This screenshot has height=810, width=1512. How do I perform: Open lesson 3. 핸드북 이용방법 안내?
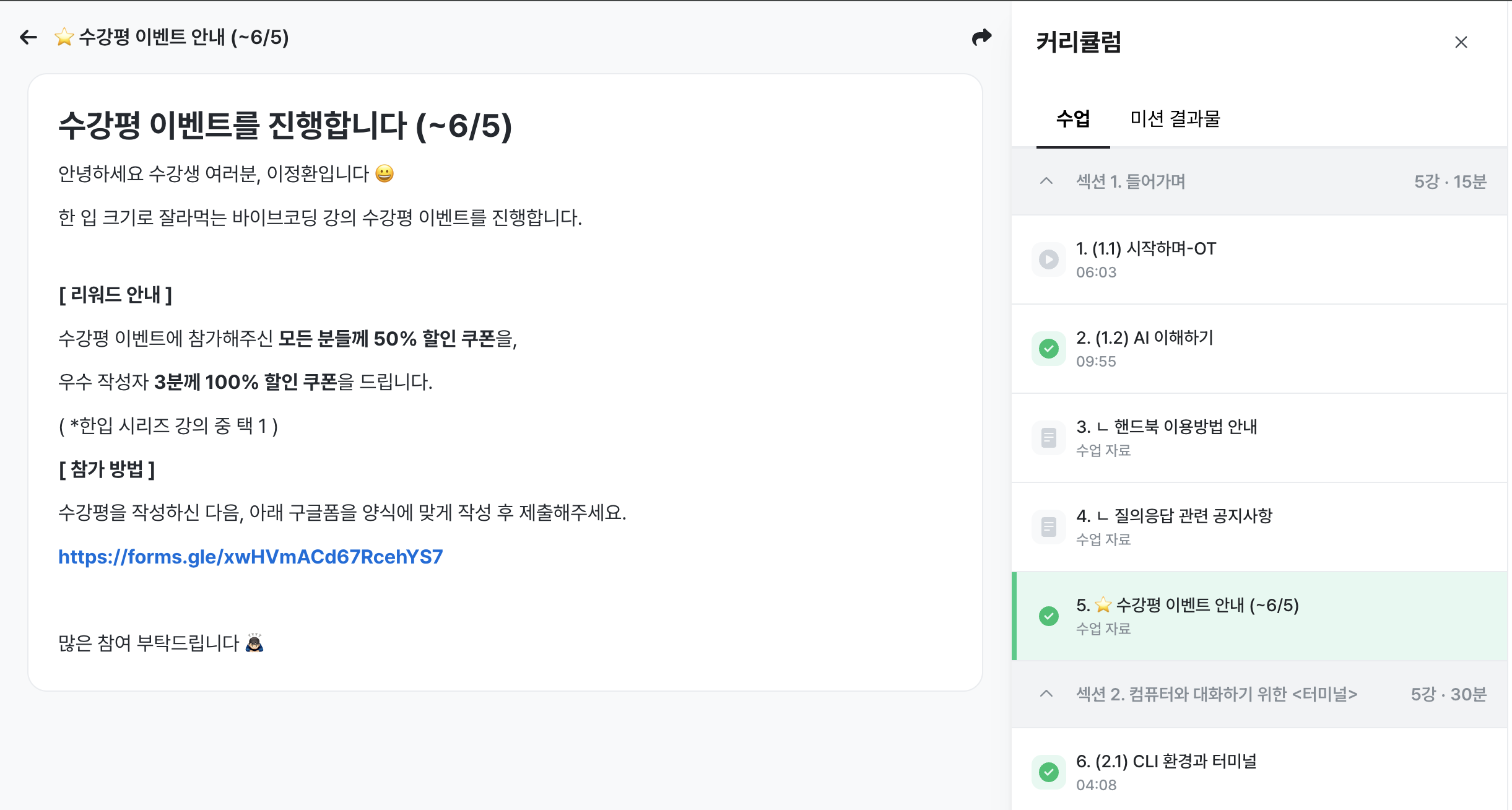pyautogui.click(x=1259, y=438)
